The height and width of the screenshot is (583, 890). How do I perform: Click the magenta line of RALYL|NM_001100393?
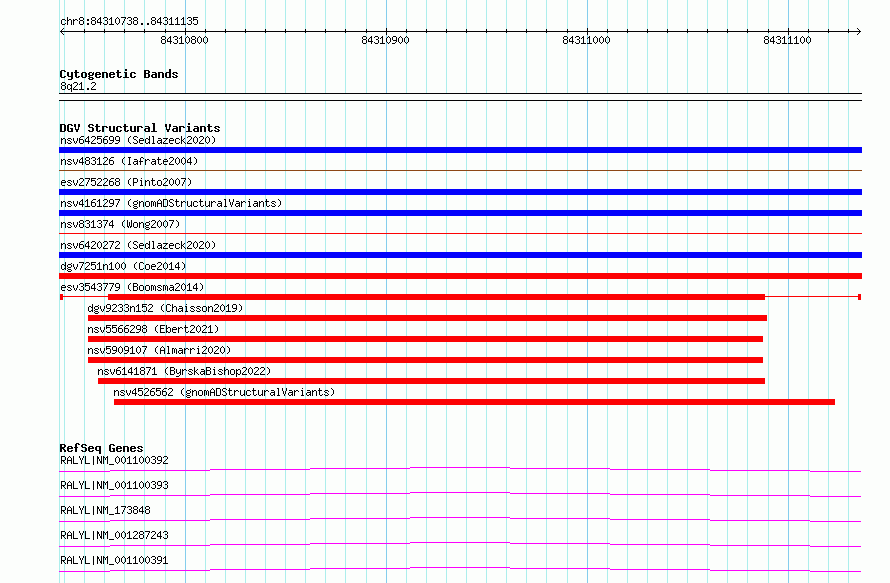(460, 494)
